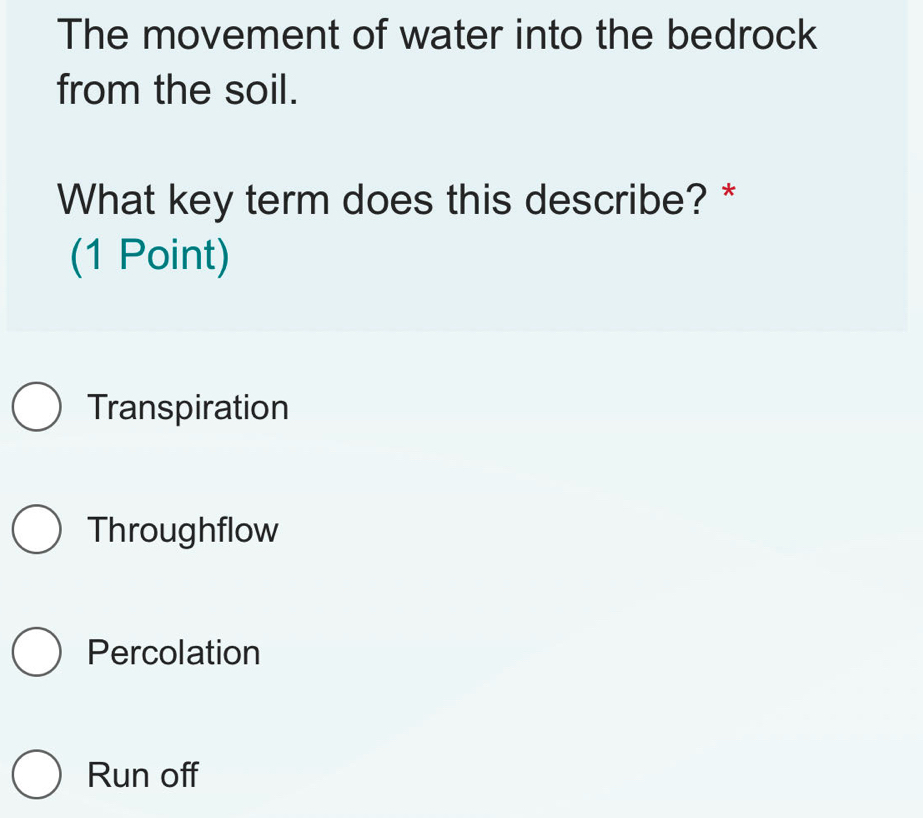
Task: Click the question header panel
Action: [x=460, y=160]
